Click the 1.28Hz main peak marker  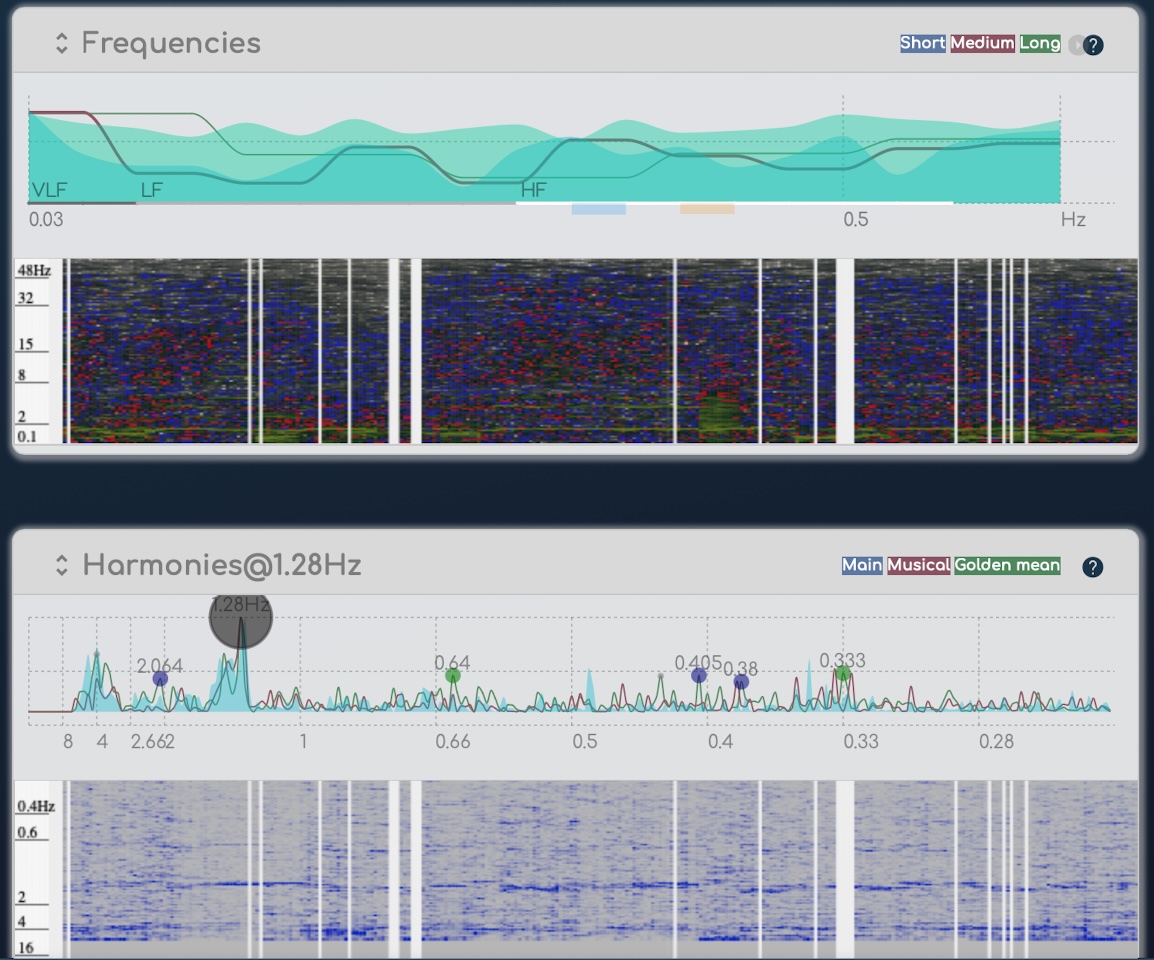tap(240, 619)
